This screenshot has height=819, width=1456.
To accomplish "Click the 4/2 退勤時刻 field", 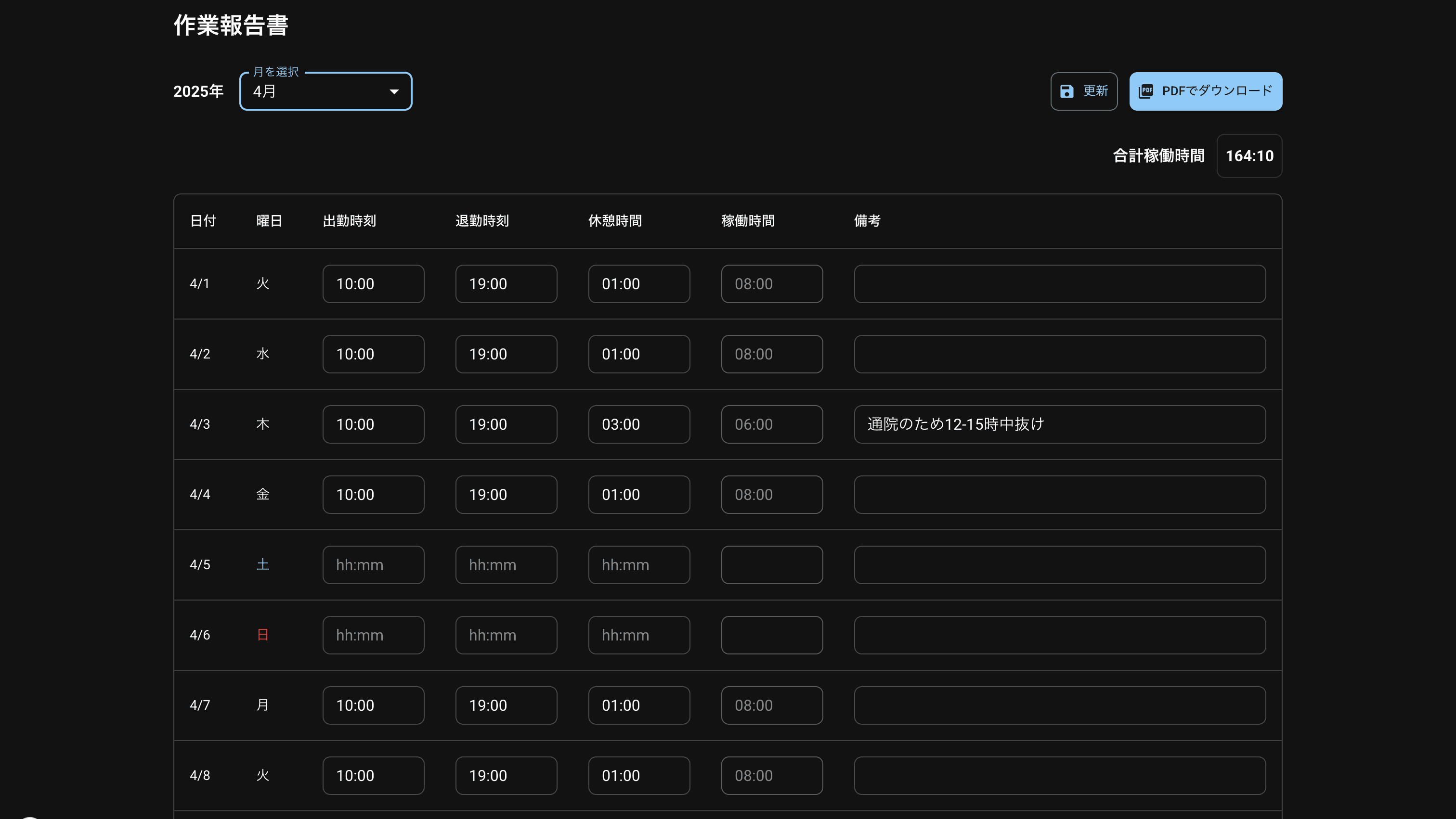I will click(x=506, y=354).
